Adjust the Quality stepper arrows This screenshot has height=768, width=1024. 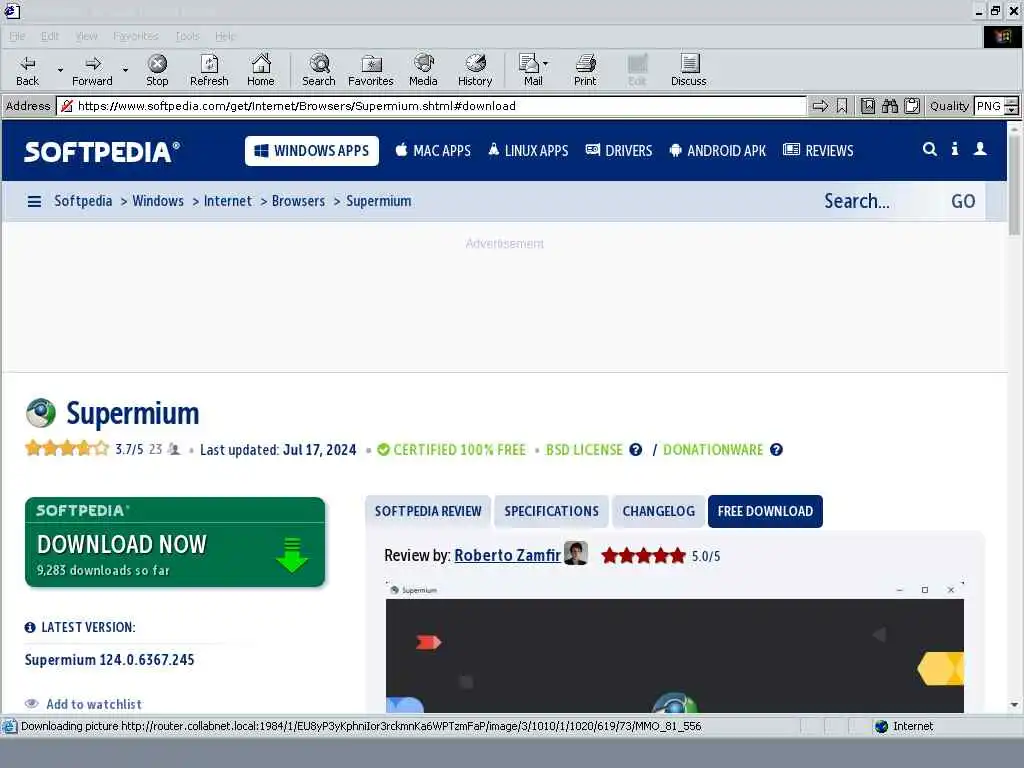(1011, 106)
